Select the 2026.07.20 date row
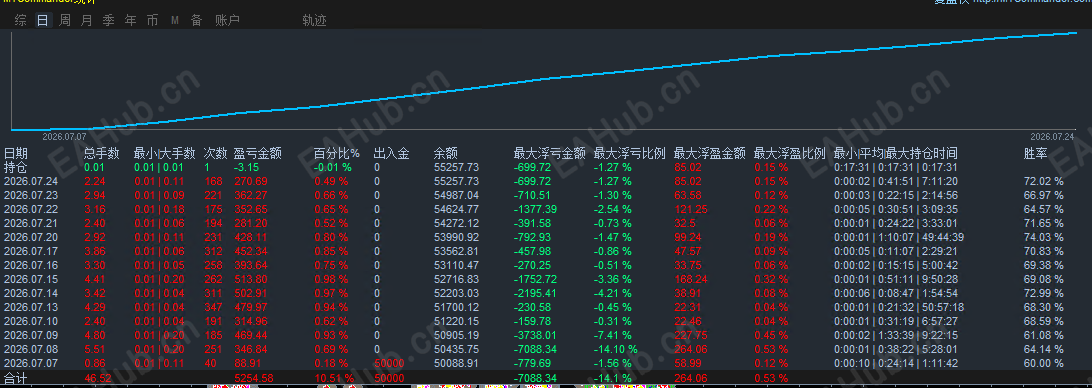1092x388 pixels. 31,237
